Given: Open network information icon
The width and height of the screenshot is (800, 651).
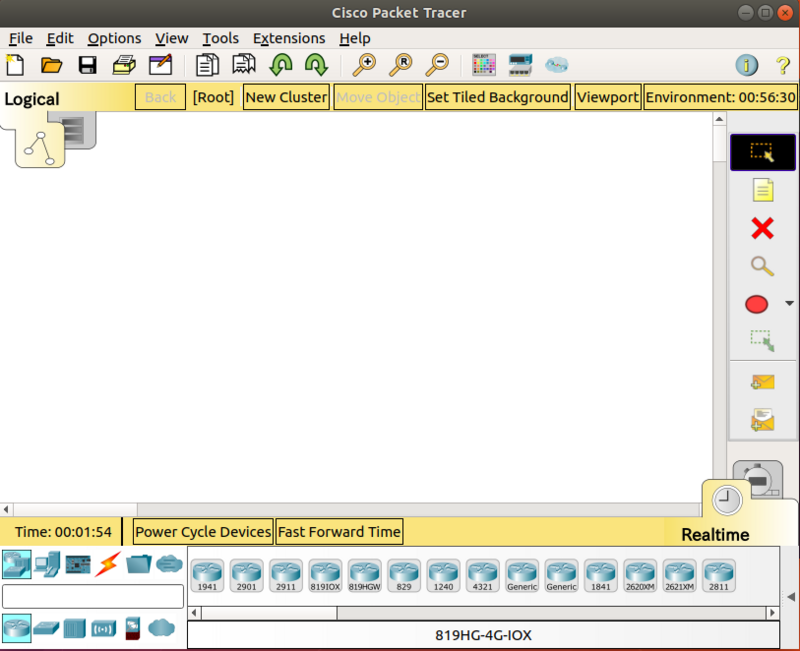Looking at the screenshot, I should pyautogui.click(x=746, y=65).
